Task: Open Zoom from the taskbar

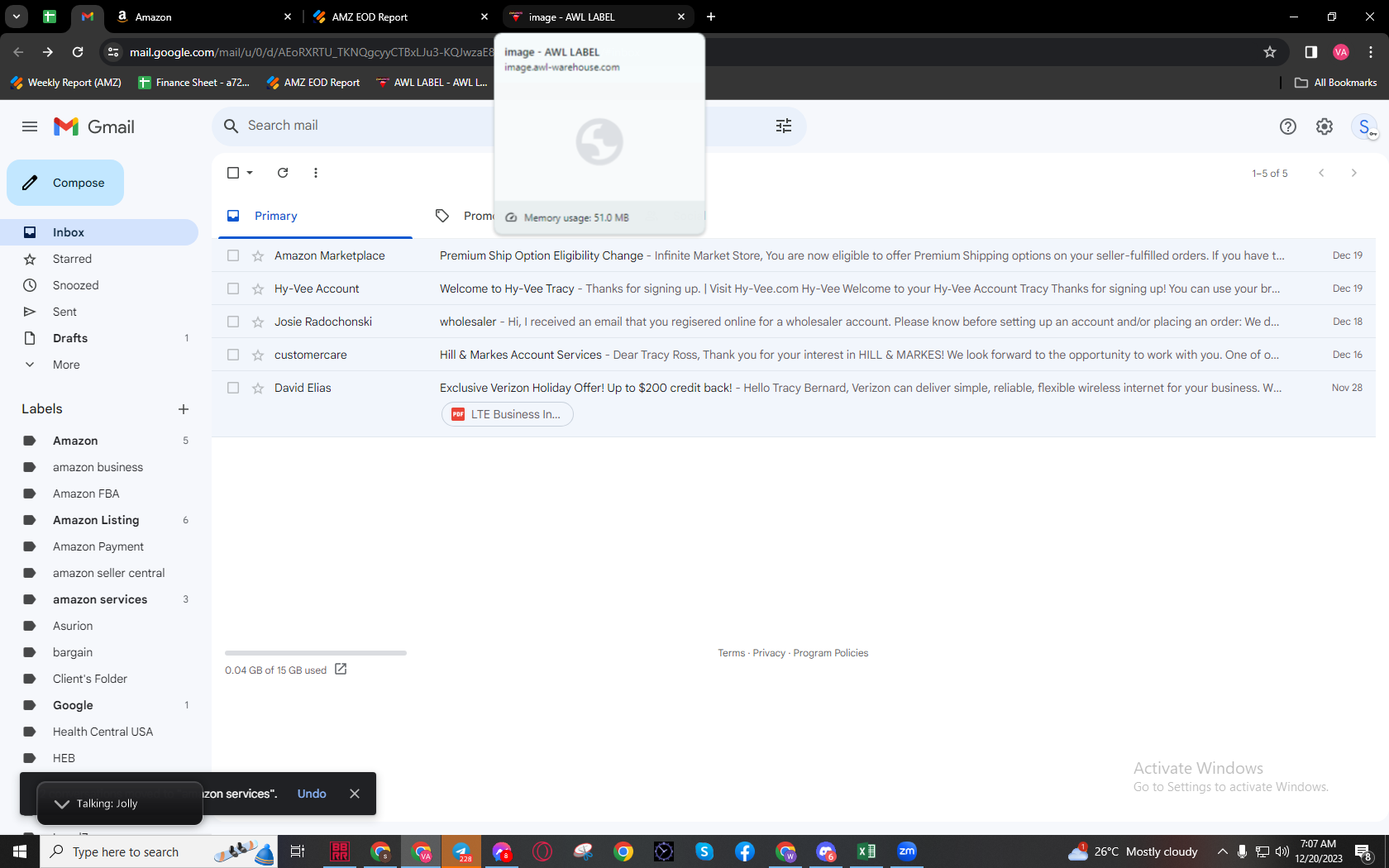Action: 907,851
